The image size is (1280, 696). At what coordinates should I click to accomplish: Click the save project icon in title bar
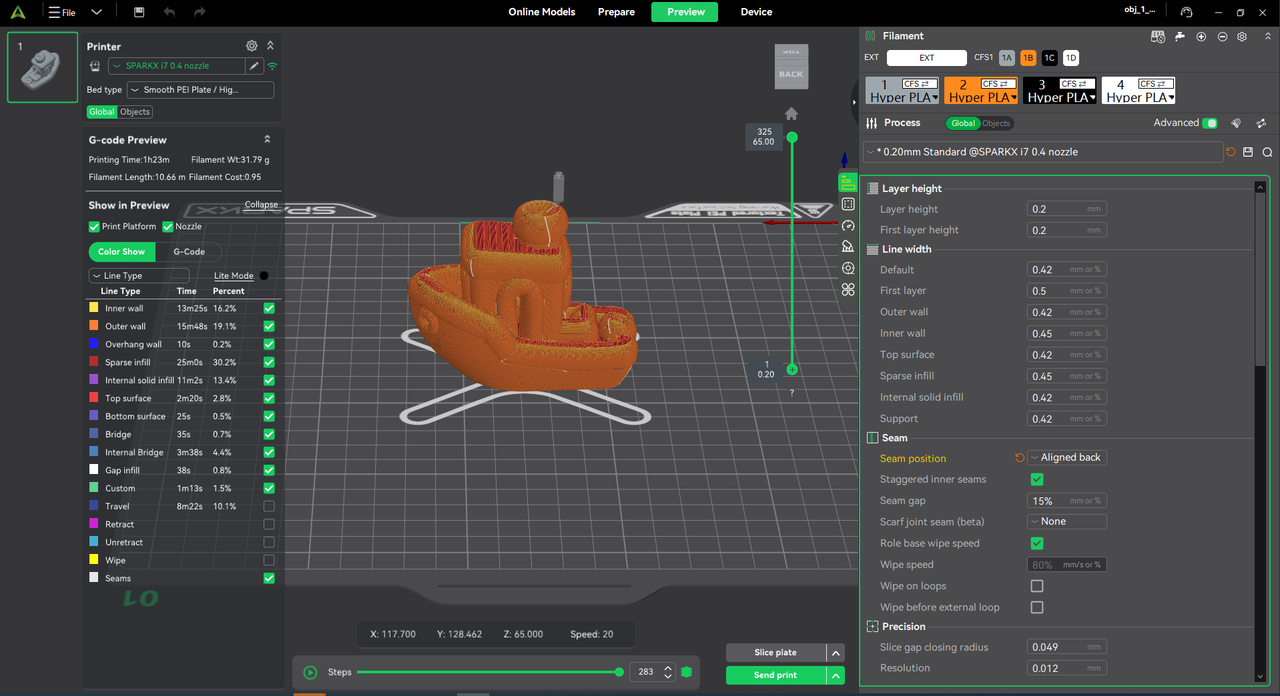click(x=139, y=12)
